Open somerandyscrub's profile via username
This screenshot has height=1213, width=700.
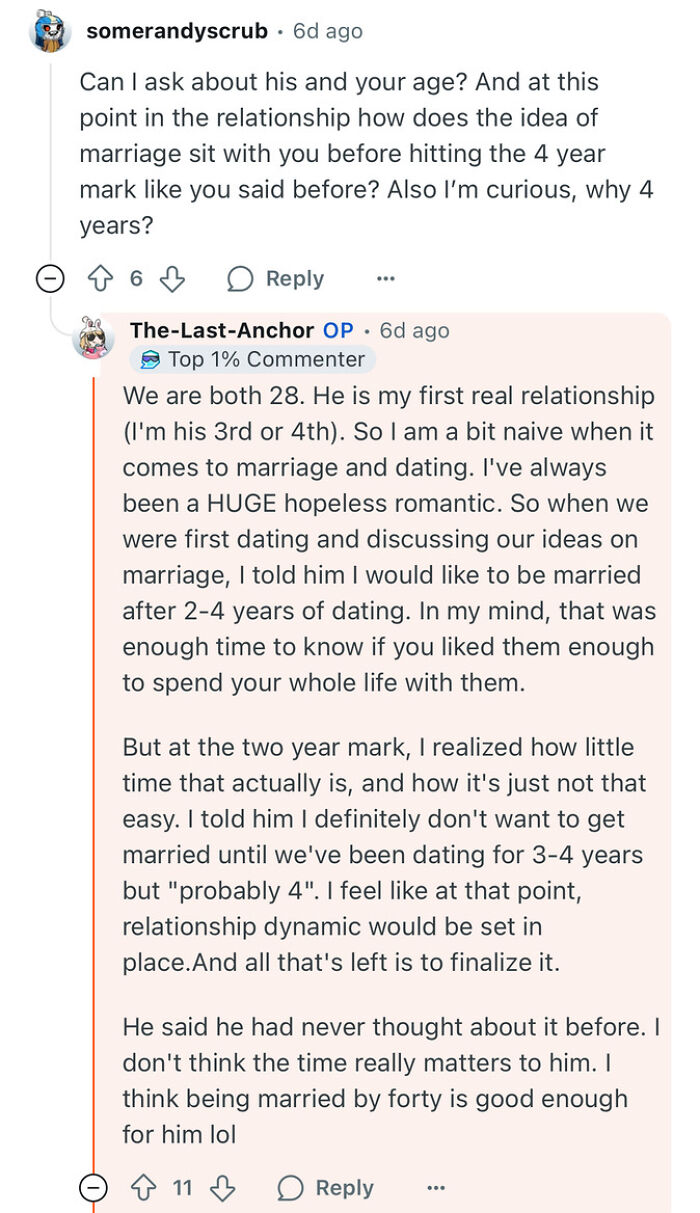(x=175, y=30)
